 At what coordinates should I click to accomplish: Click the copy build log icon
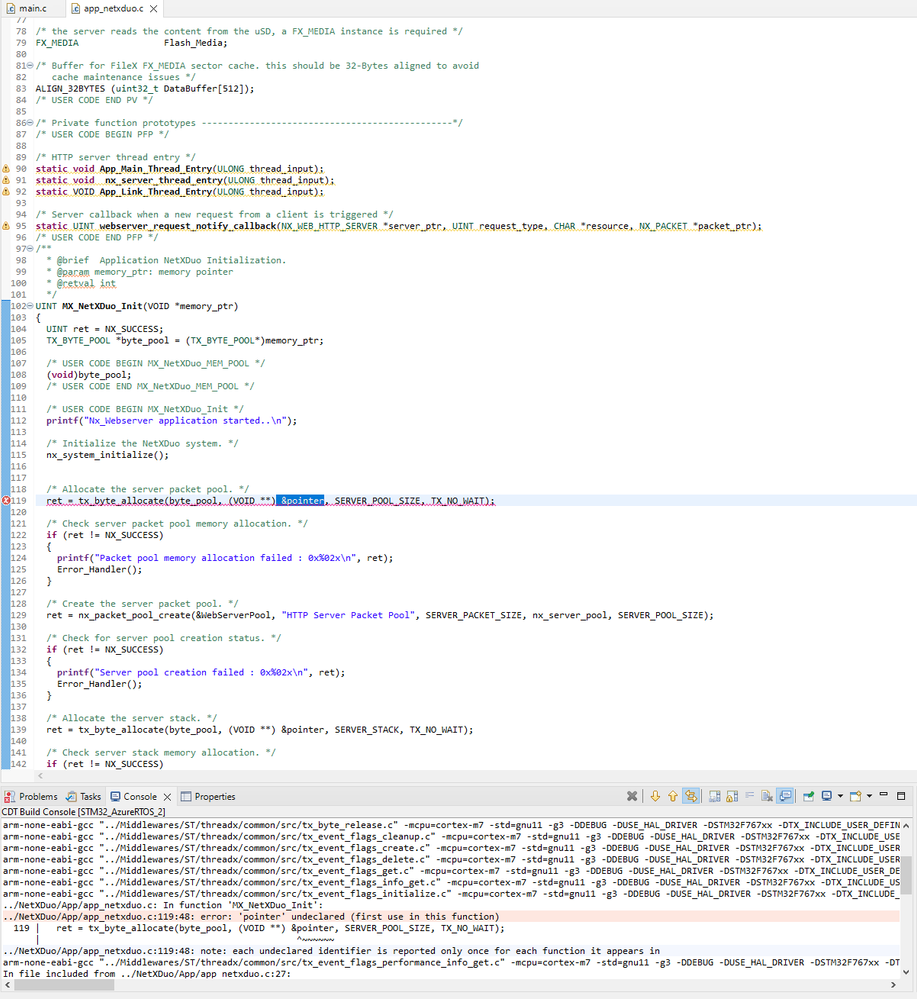[x=714, y=796]
